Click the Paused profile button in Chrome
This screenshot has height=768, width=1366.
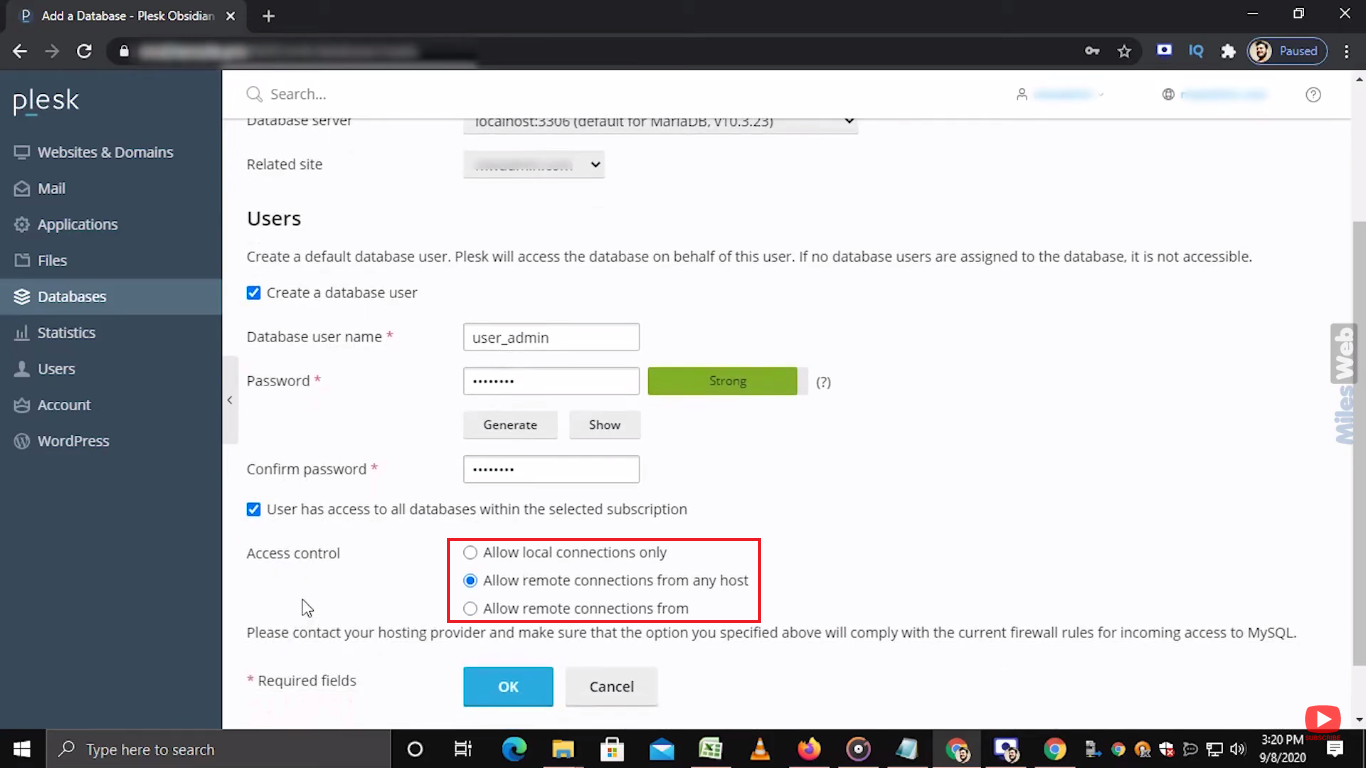click(1288, 51)
